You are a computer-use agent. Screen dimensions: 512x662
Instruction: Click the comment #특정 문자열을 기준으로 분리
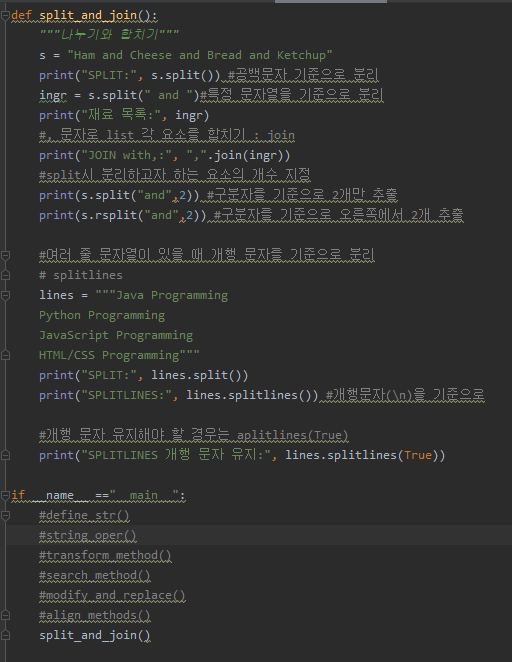coord(291,95)
